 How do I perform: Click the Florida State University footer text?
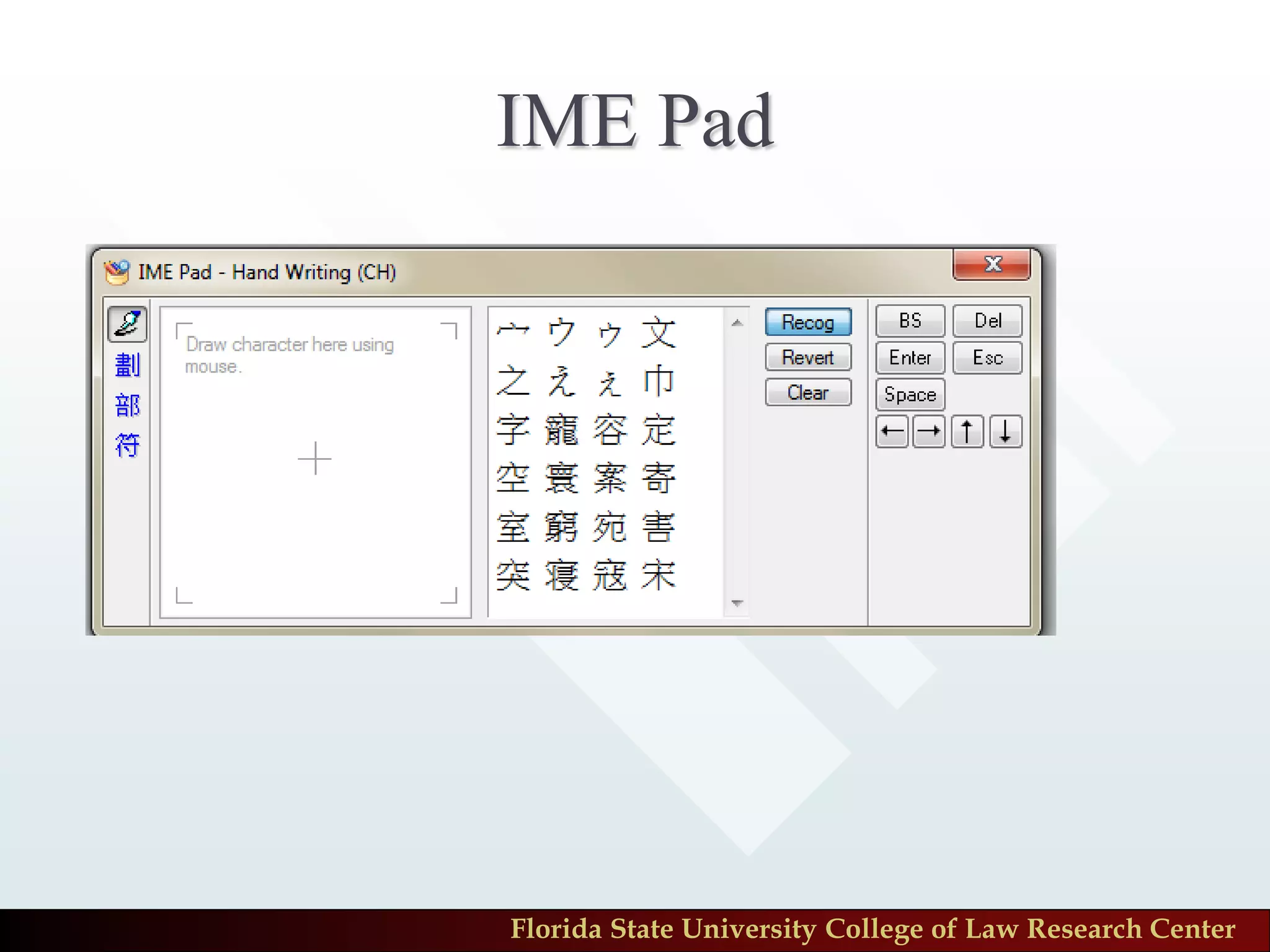pos(873,929)
